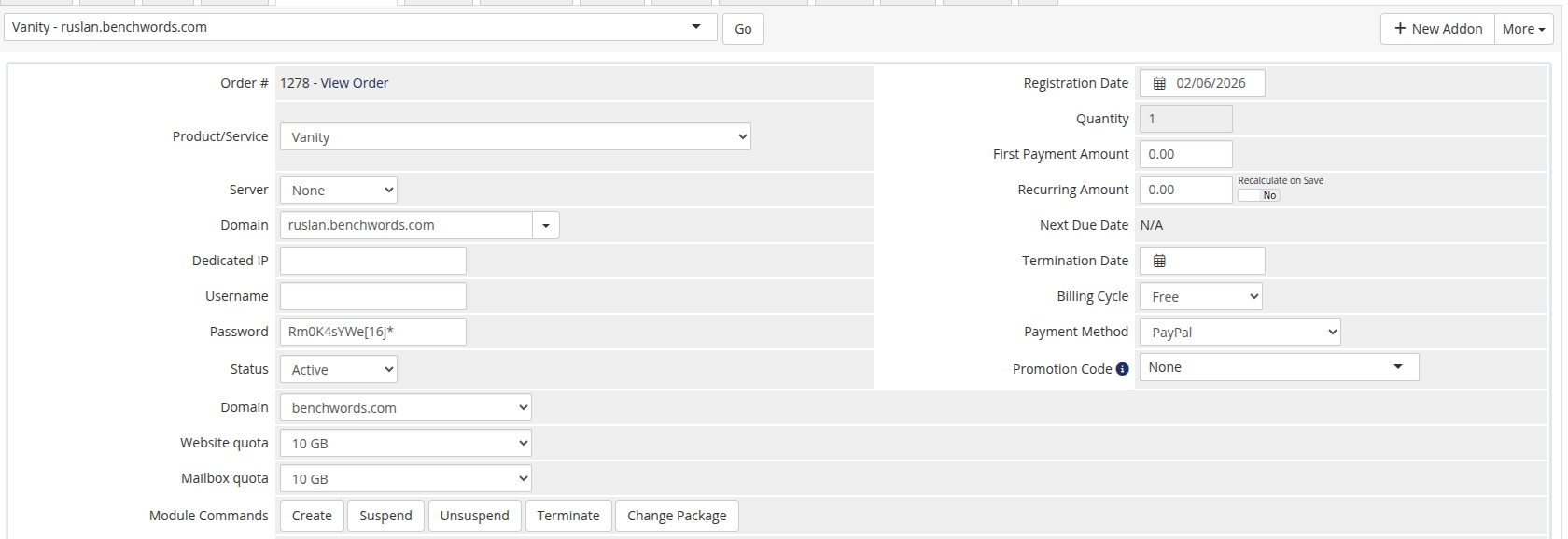Open the Vanity service selector dropdown
Screen dimensions: 1568x539
pos(361,27)
